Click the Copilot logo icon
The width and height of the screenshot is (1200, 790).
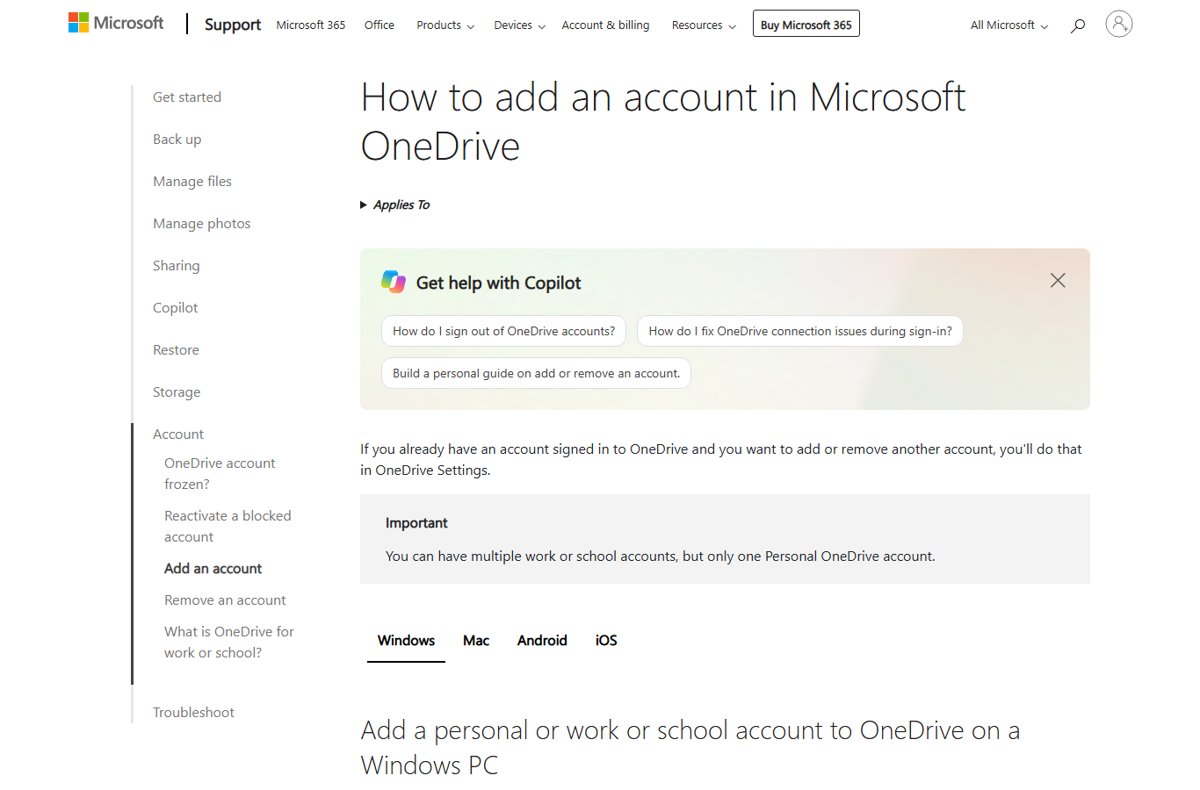(x=394, y=282)
